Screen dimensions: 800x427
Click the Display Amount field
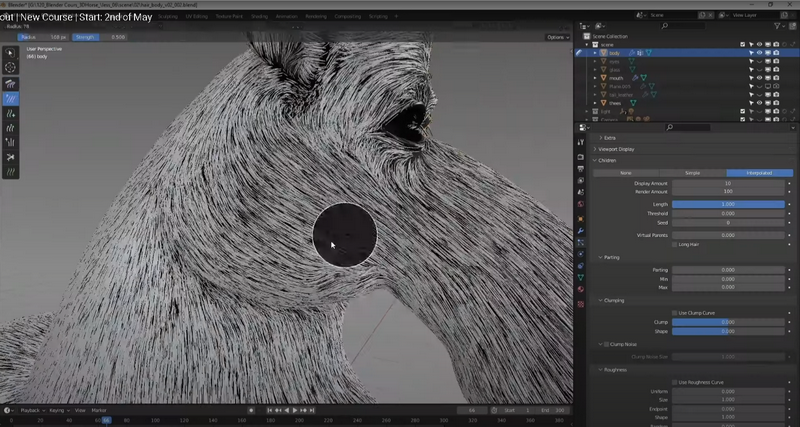click(728, 183)
